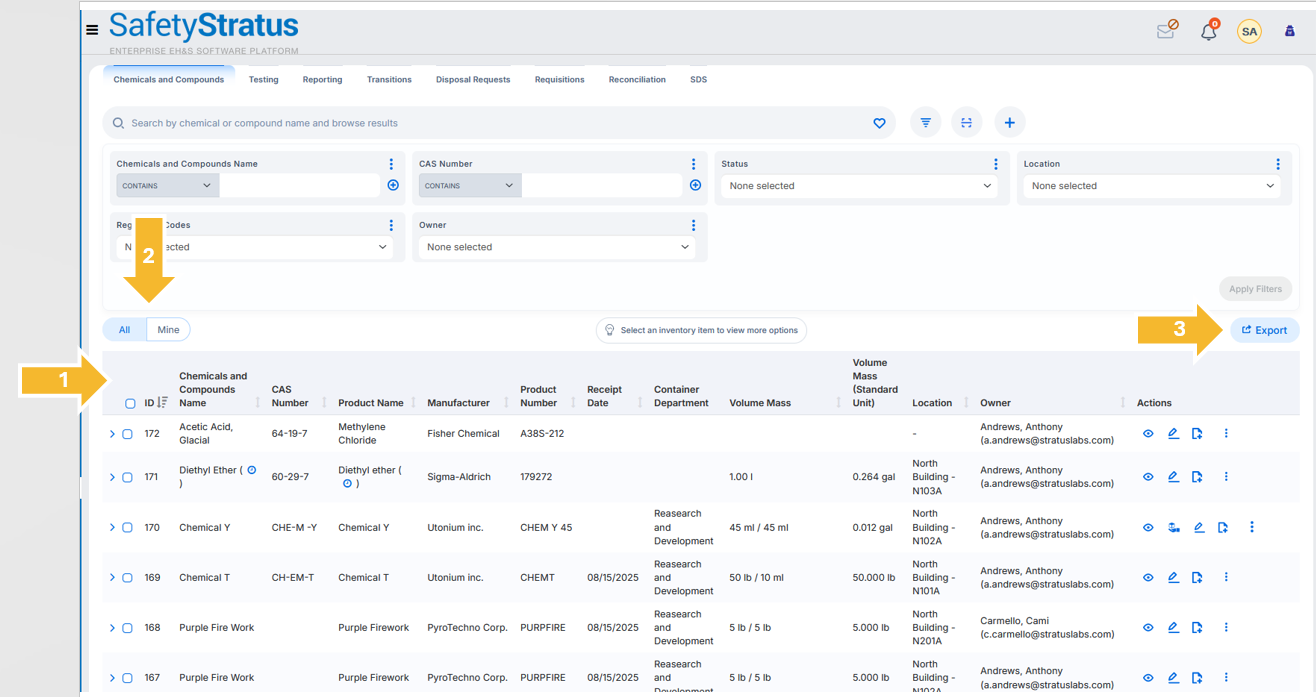The width and height of the screenshot is (1316, 697).
Task: Open the hamburger navigation menu
Action: point(92,30)
